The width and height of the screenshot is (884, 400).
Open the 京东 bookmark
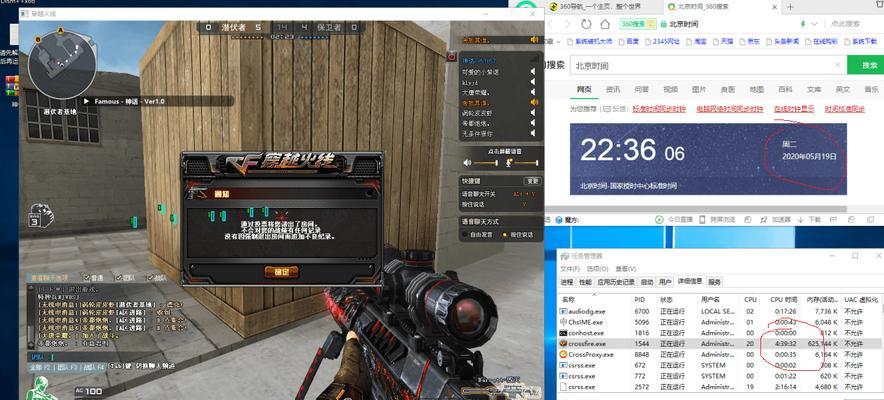(750, 41)
